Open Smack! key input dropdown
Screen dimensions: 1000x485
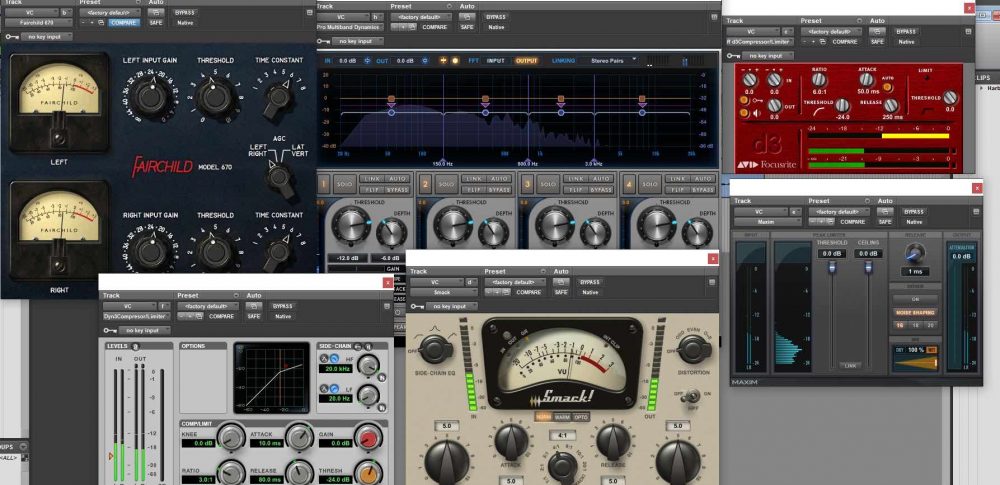(x=452, y=307)
